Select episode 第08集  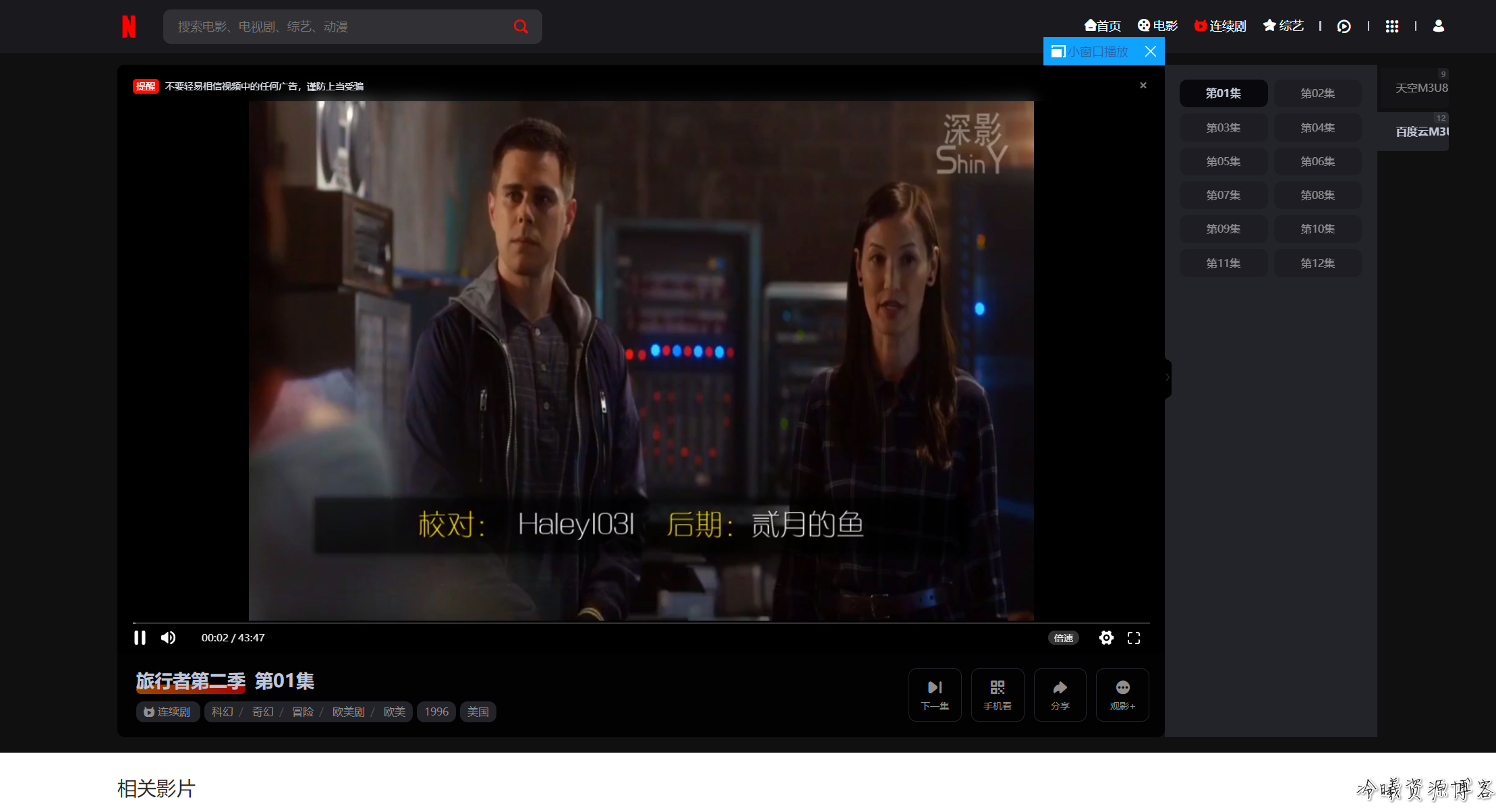(1318, 195)
